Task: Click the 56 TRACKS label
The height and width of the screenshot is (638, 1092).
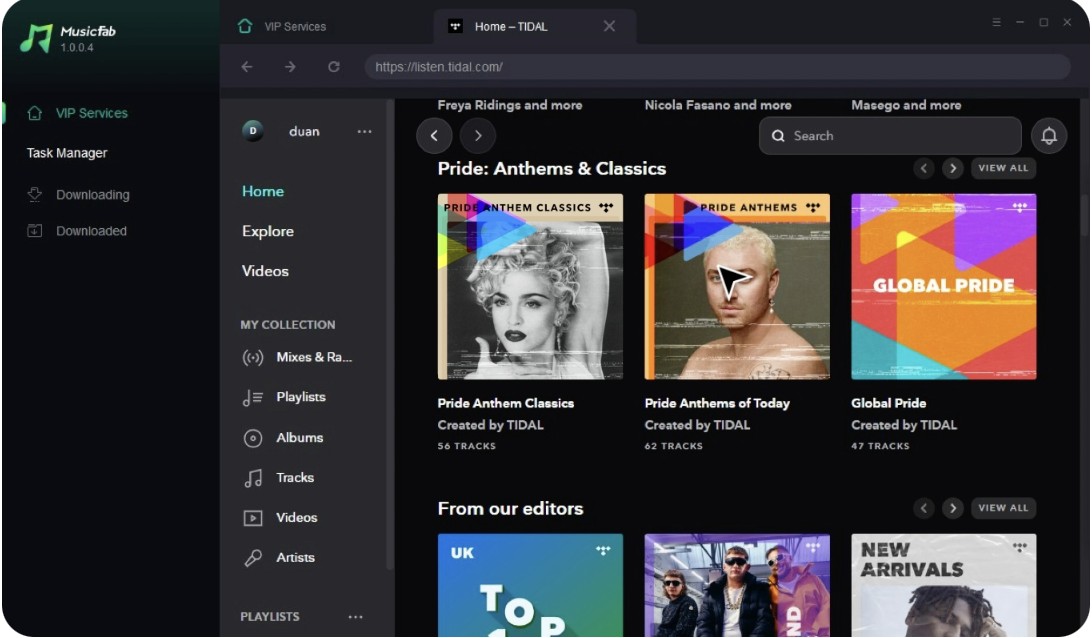Action: [467, 446]
